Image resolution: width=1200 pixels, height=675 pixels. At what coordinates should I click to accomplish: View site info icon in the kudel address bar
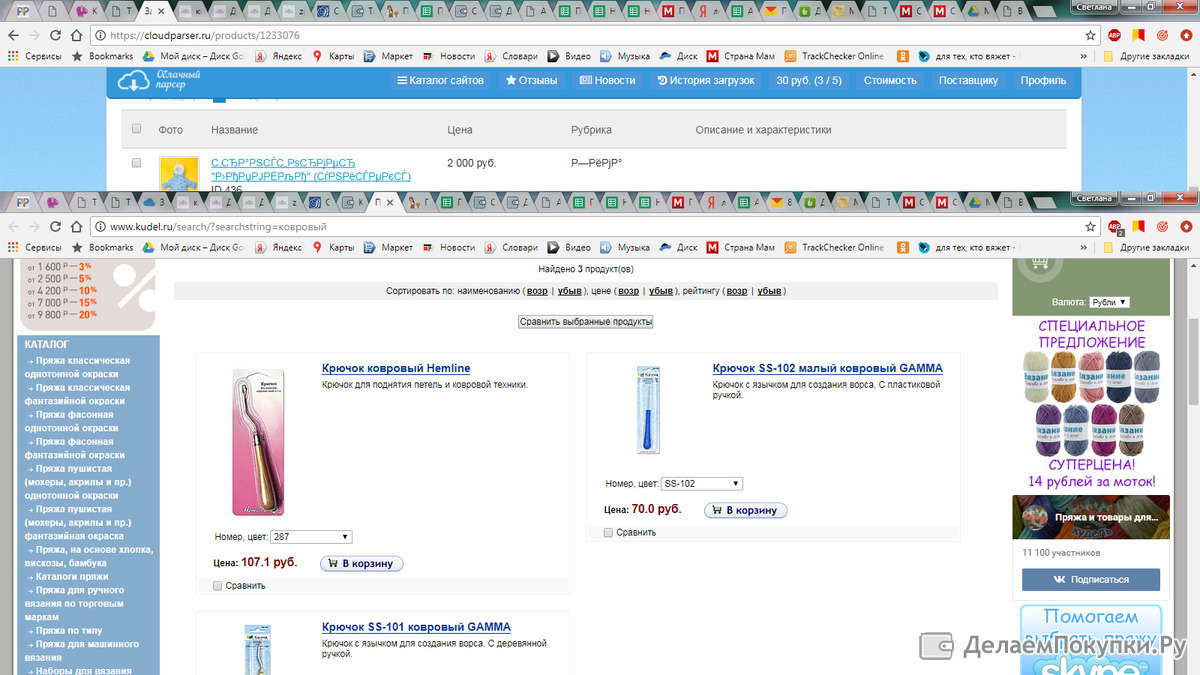[x=100, y=227]
